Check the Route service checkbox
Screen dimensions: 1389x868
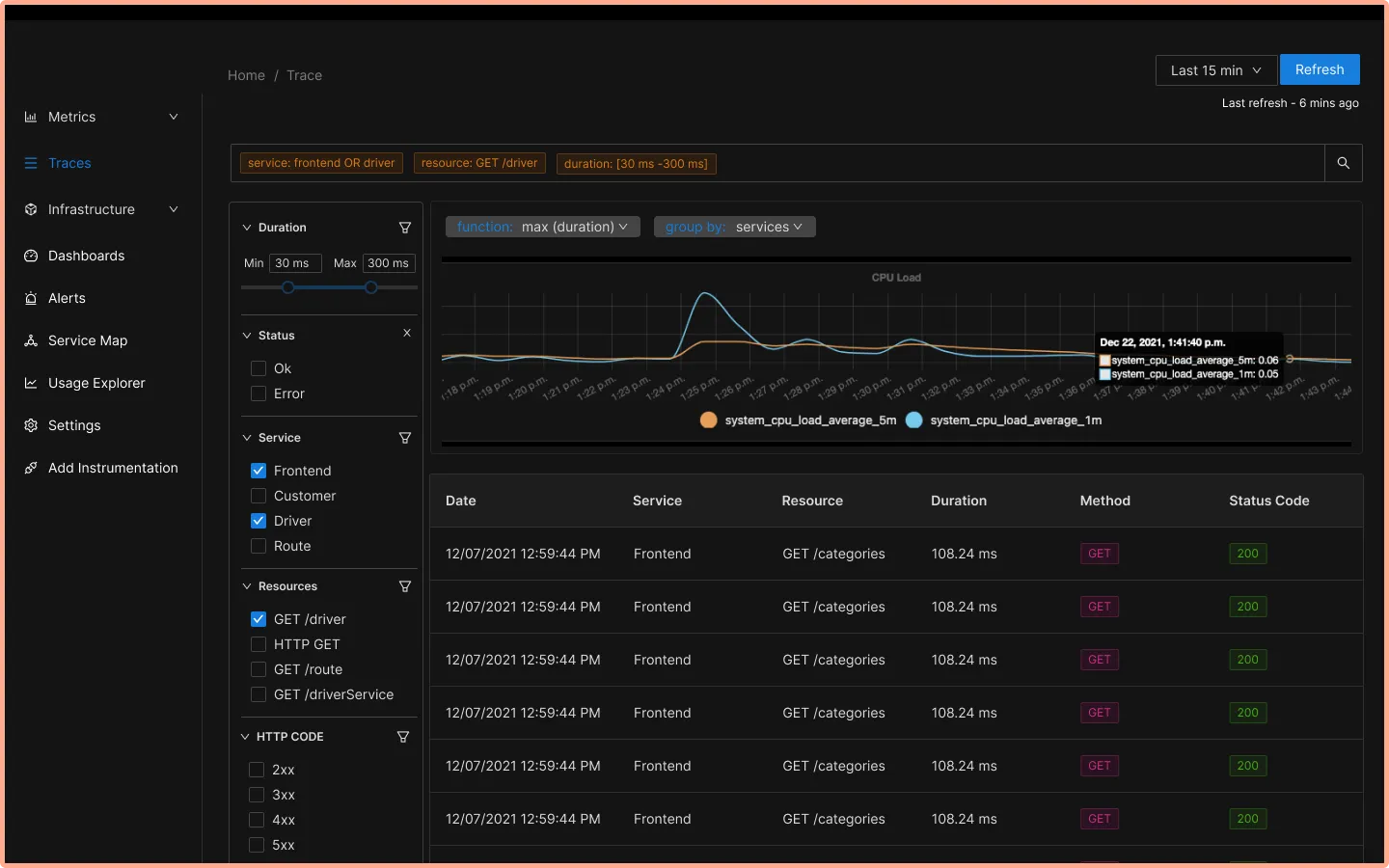(x=259, y=546)
